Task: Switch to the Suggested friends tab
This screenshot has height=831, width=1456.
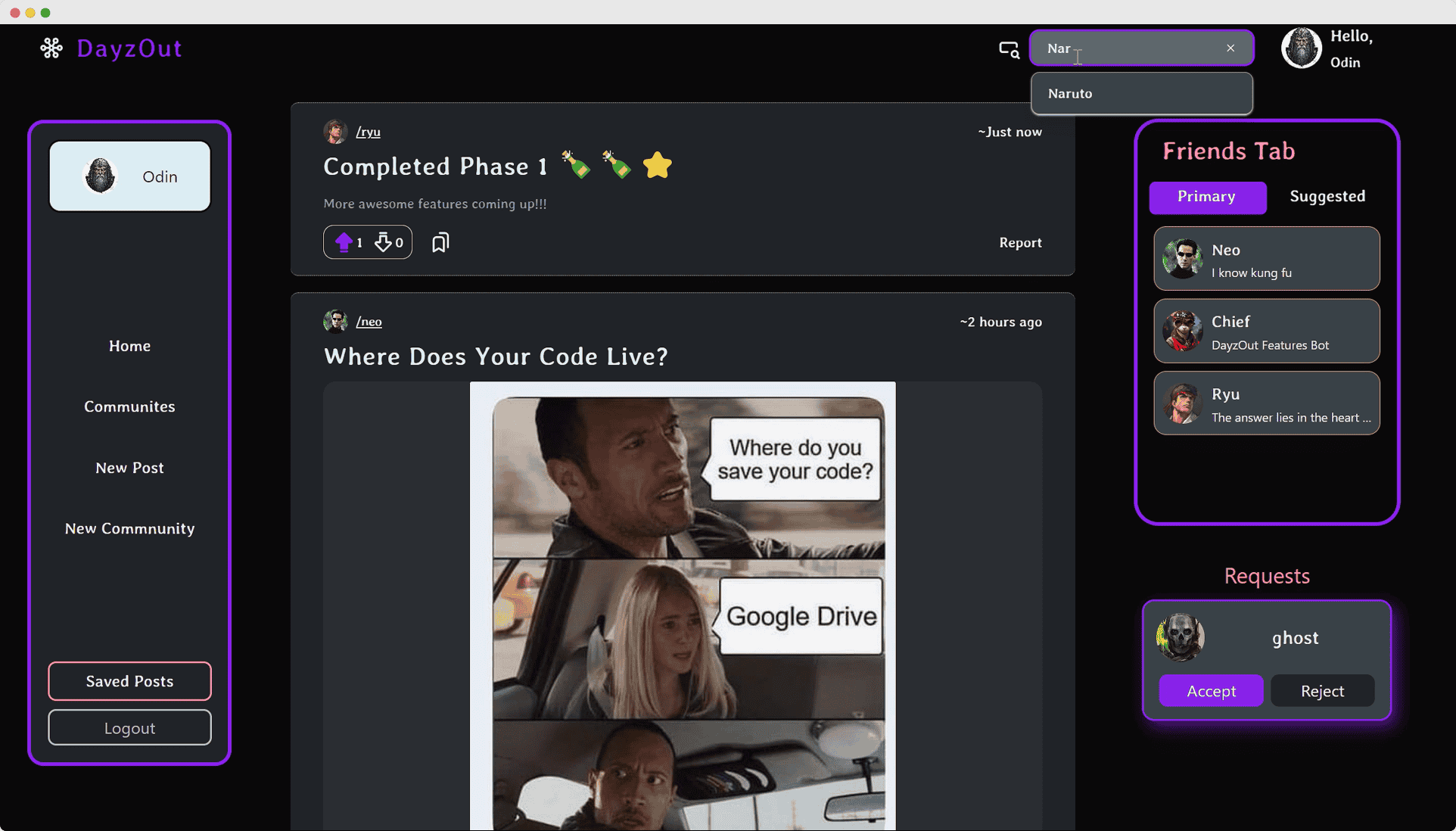Action: pyautogui.click(x=1327, y=197)
